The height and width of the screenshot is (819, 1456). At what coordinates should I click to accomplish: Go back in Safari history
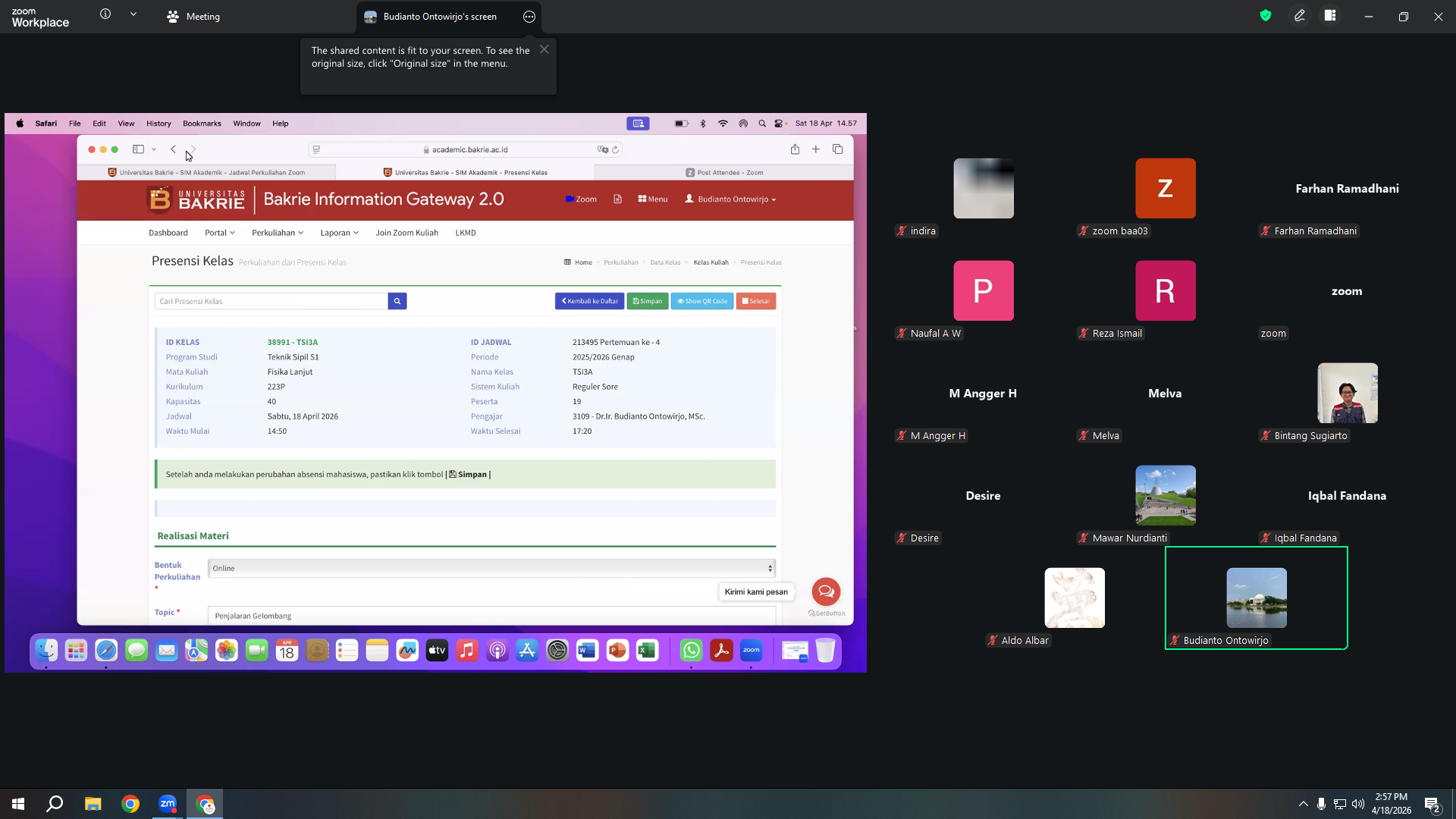174,149
